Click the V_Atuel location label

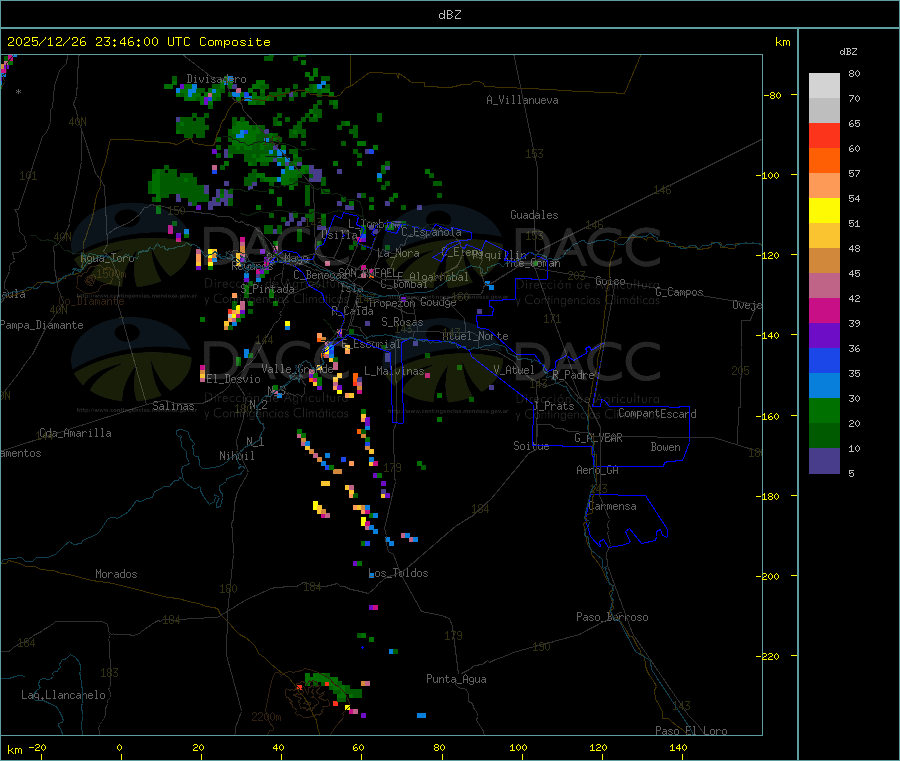(x=514, y=370)
